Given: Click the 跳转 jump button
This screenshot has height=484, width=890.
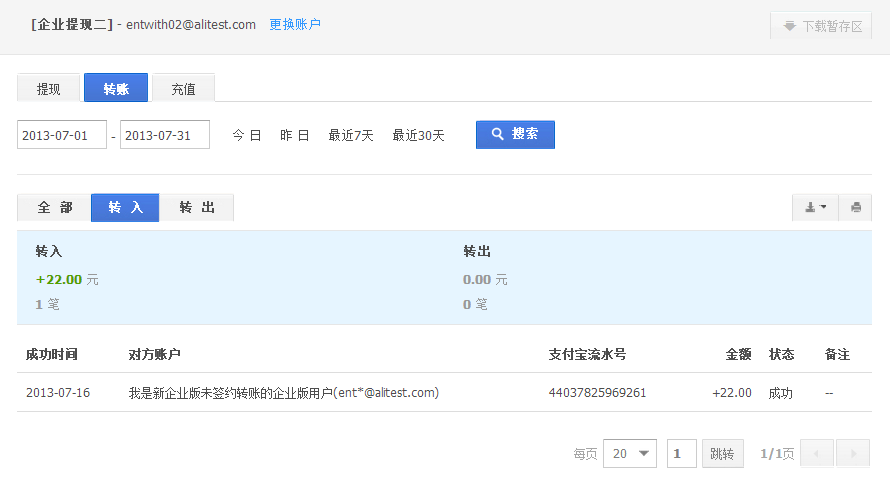Looking at the screenshot, I should tap(723, 453).
